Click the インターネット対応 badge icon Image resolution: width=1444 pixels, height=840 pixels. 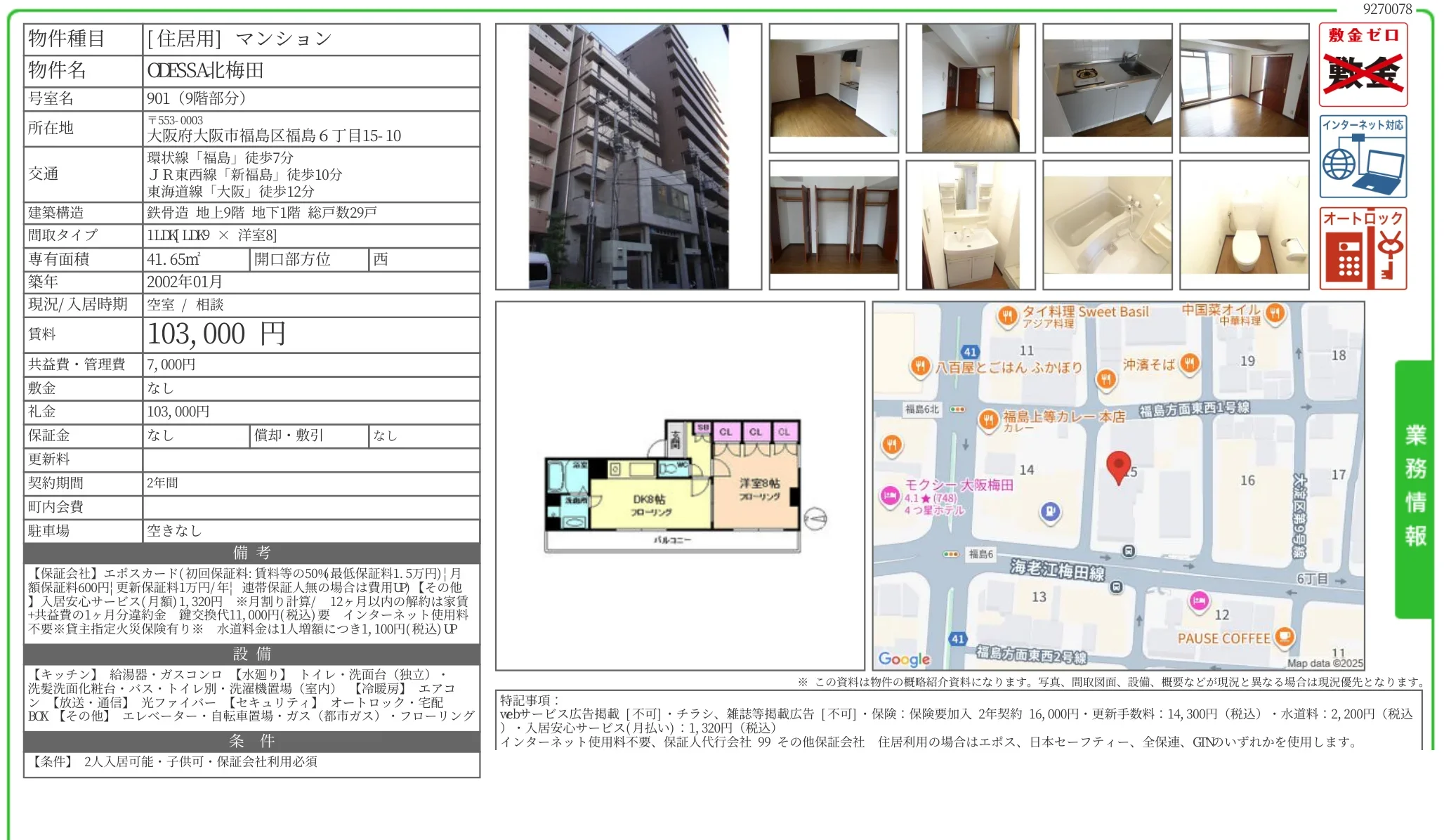tap(1363, 157)
